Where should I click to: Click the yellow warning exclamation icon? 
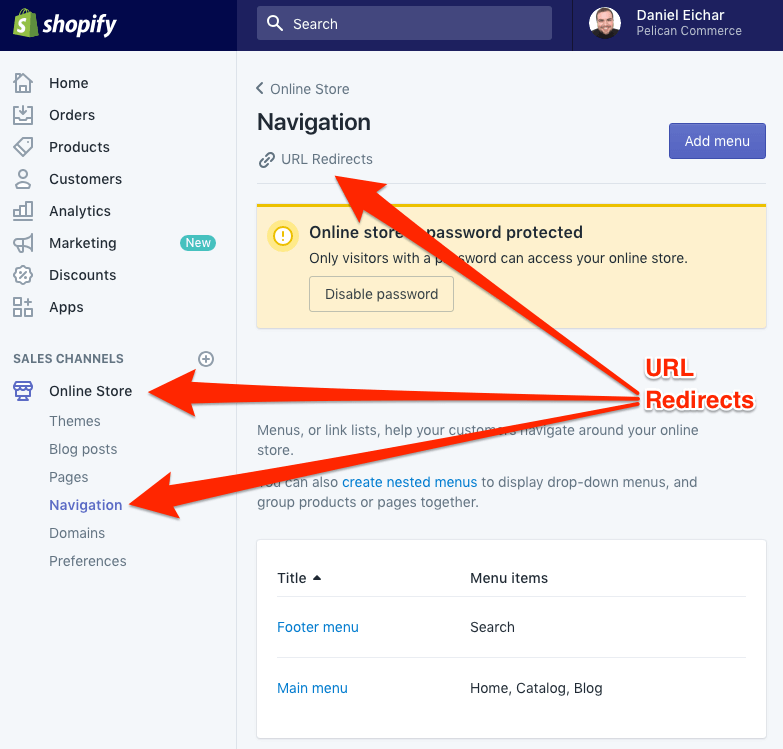point(283,236)
